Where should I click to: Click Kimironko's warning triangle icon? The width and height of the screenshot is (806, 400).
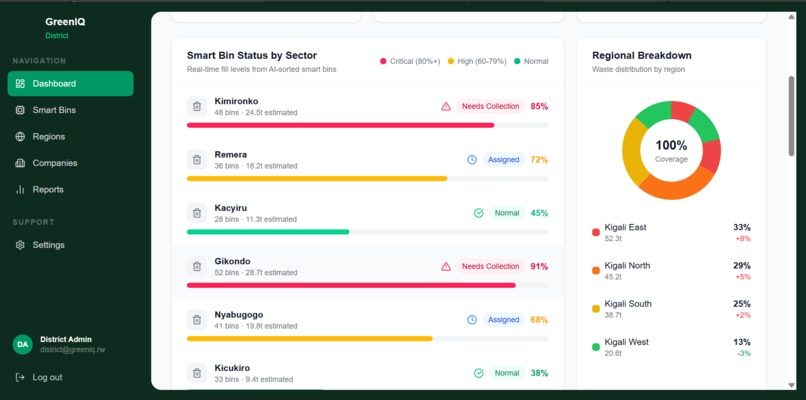[x=446, y=106]
